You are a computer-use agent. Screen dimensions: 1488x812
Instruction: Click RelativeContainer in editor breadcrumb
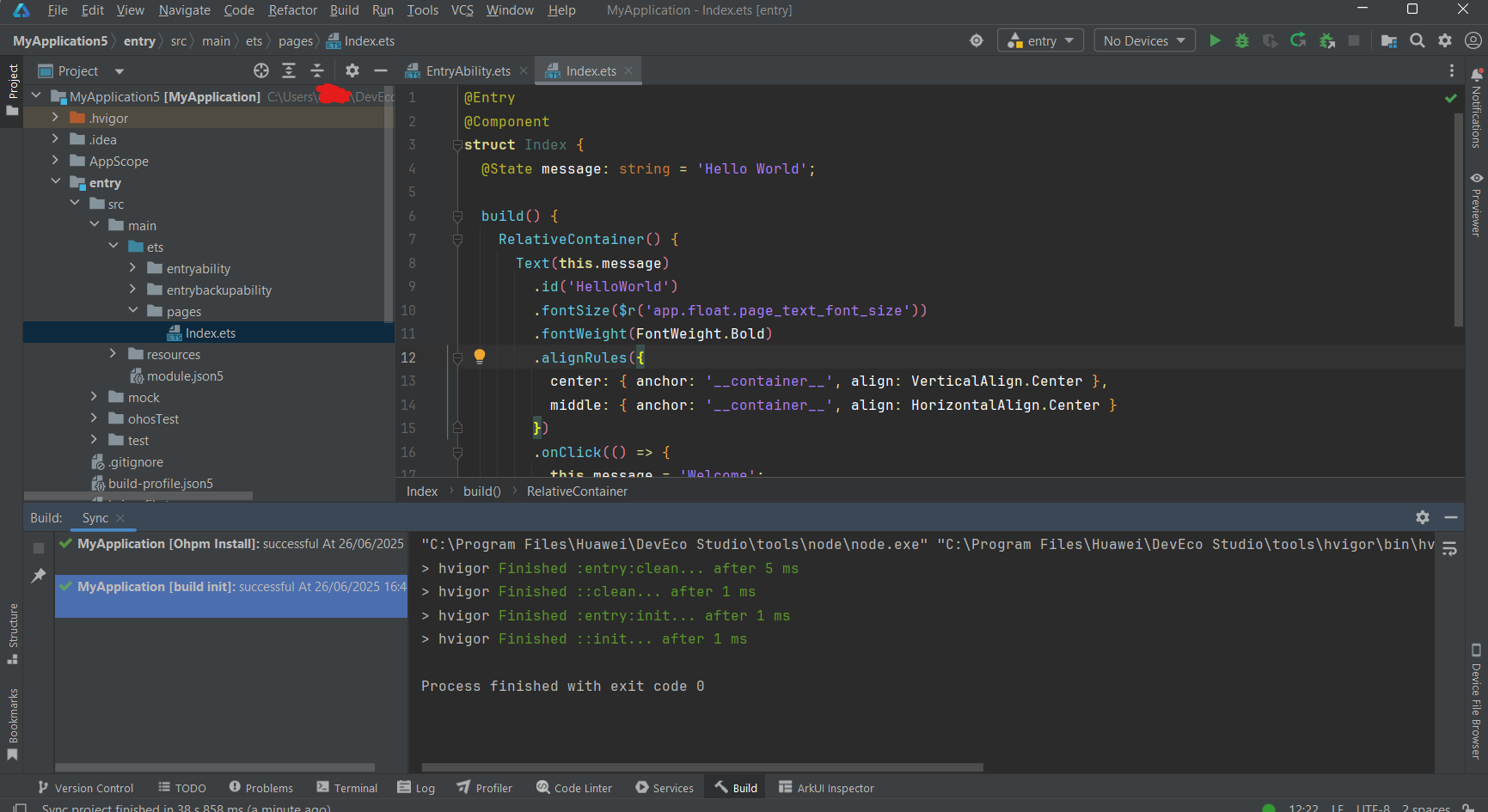pos(577,491)
